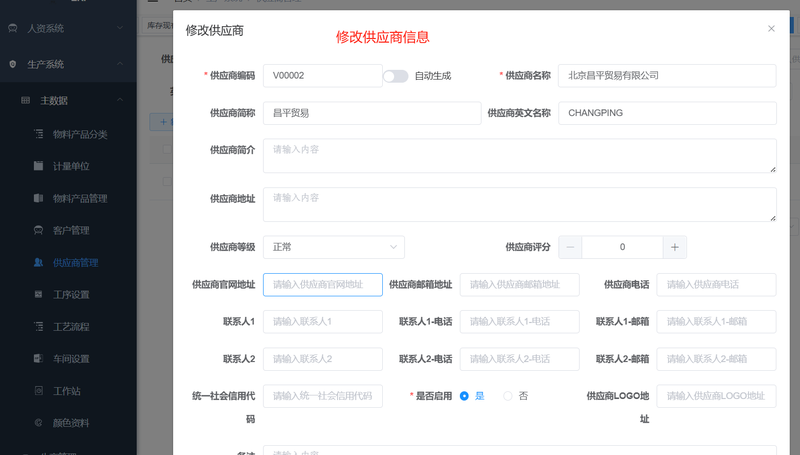Click the 供应商管理 user icon
Image resolution: width=800 pixels, height=455 pixels.
tap(39, 262)
